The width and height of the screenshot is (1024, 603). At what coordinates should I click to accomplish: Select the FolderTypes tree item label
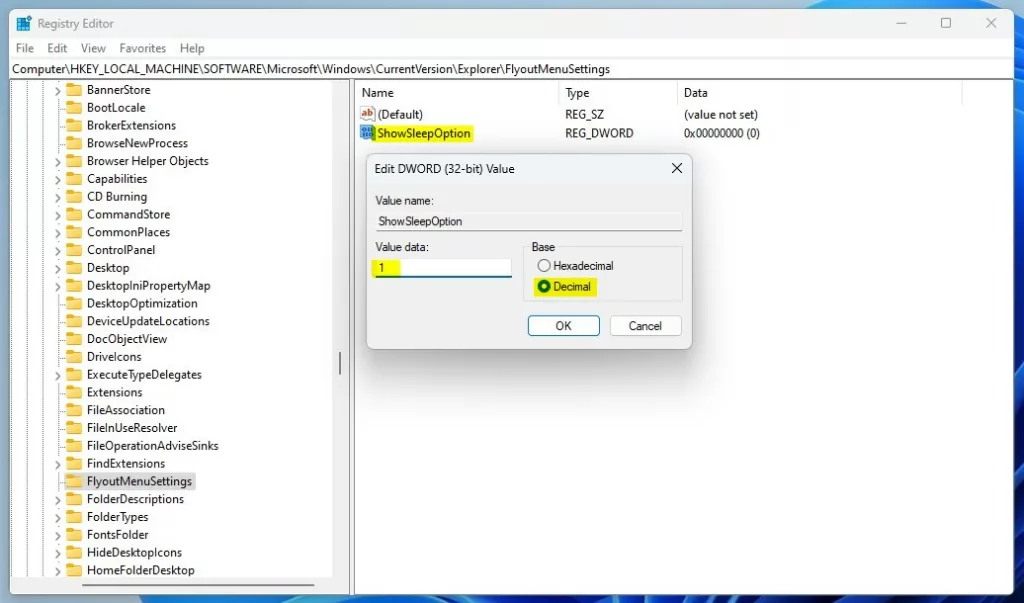tap(118, 517)
